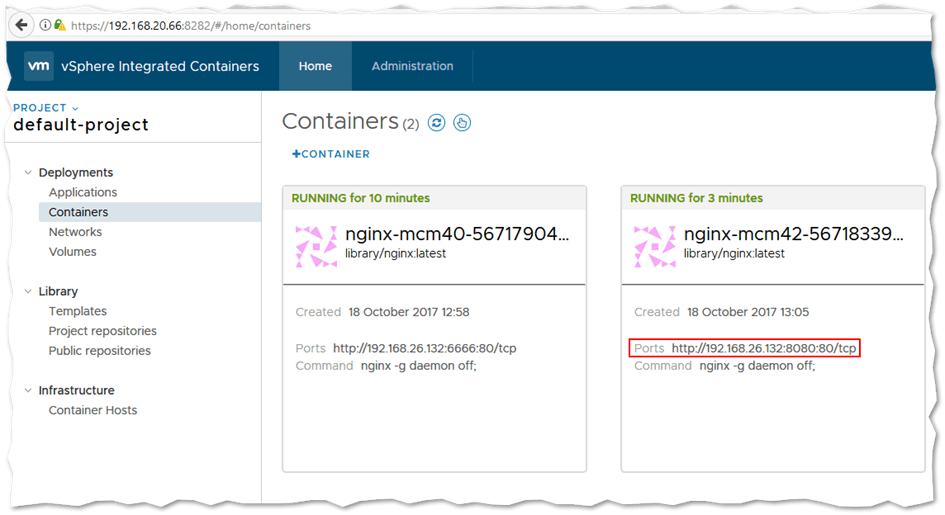Click the default-project name
This screenshot has height=515, width=945.
coord(81,125)
